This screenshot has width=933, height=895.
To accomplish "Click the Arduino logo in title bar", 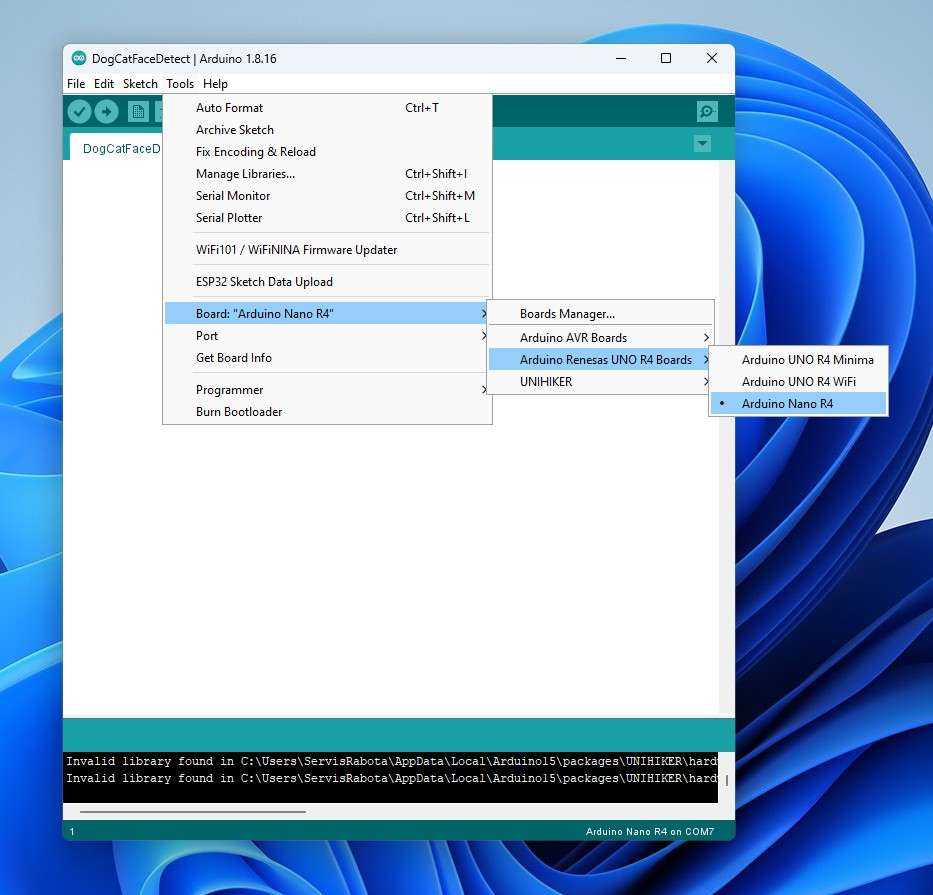I will 79,58.
